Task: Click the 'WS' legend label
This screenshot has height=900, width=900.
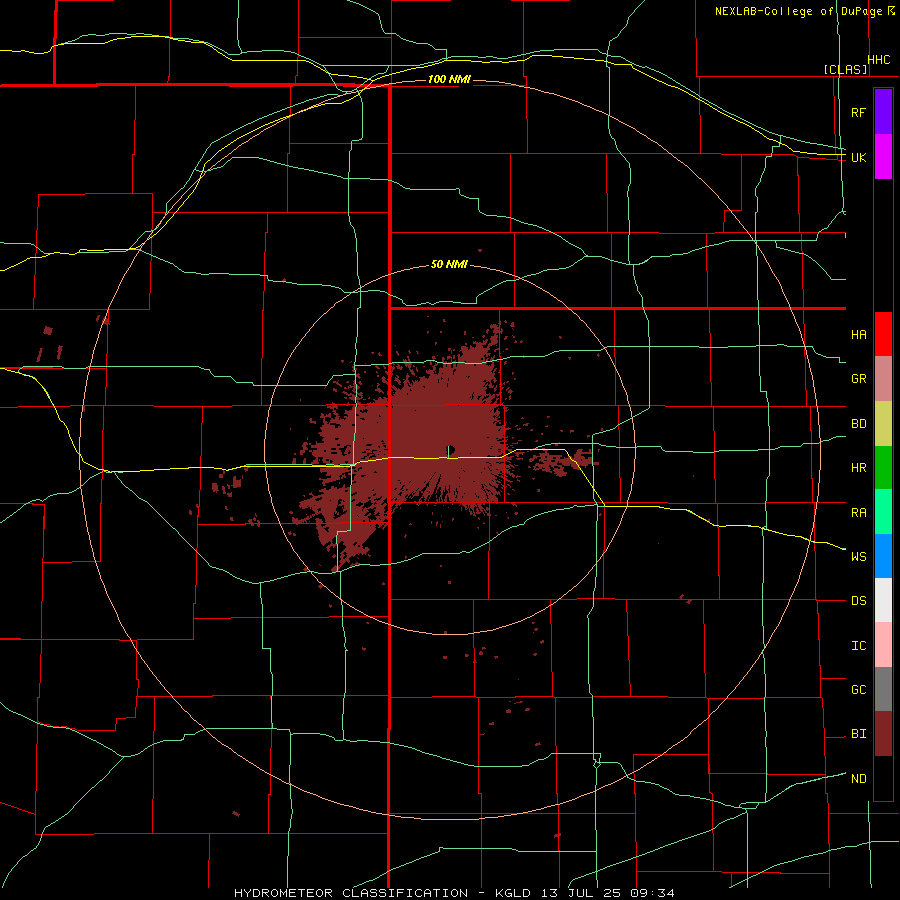Action: pyautogui.click(x=858, y=557)
